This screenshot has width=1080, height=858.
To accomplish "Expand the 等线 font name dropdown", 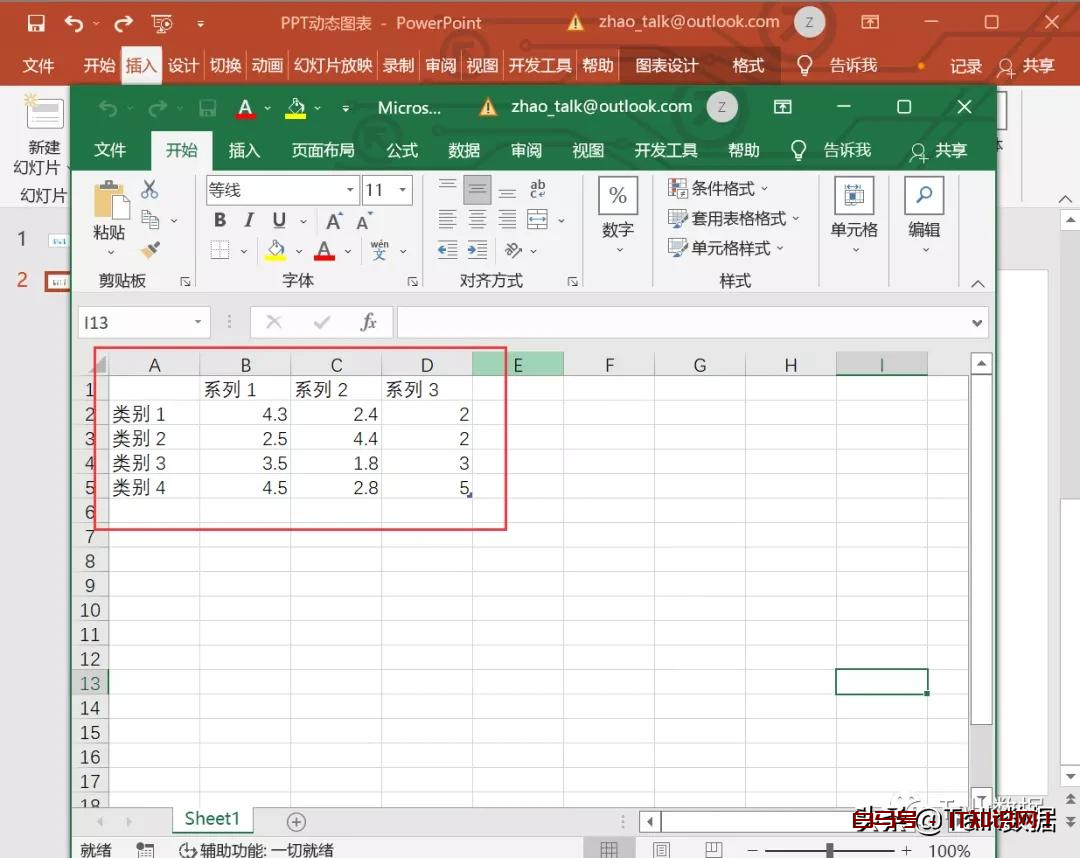I will click(348, 190).
